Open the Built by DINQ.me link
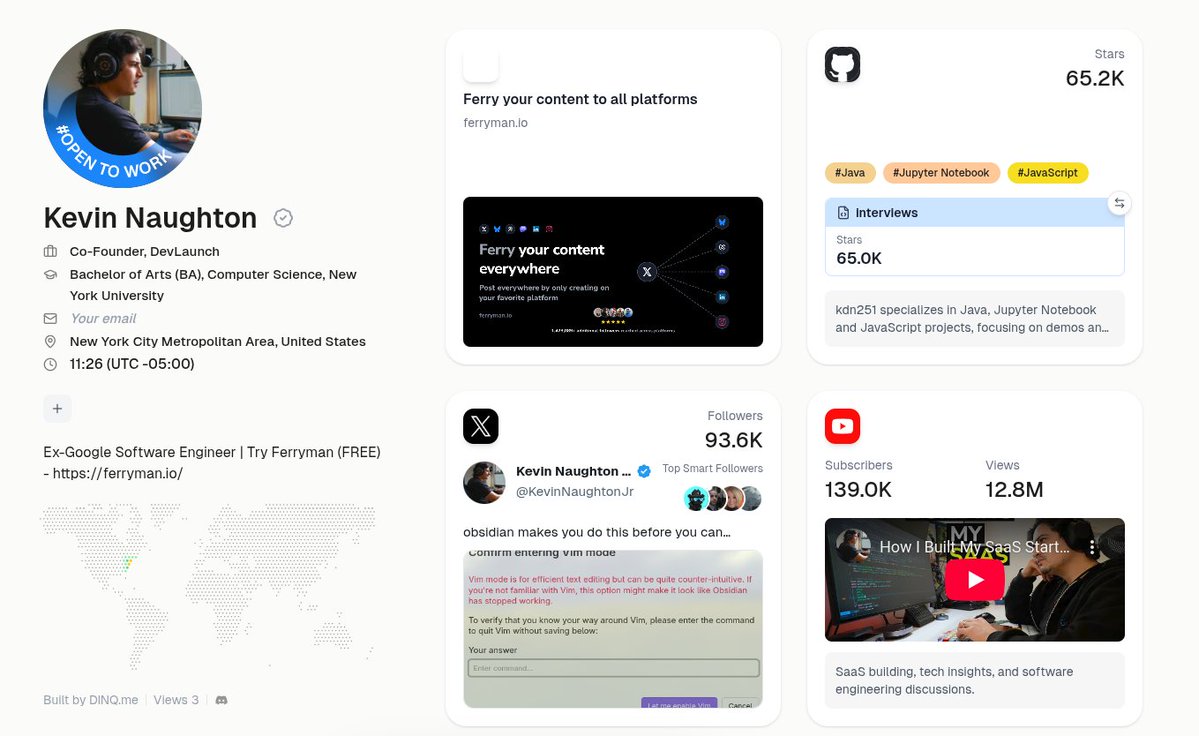The width and height of the screenshot is (1199, 736). coord(91,700)
